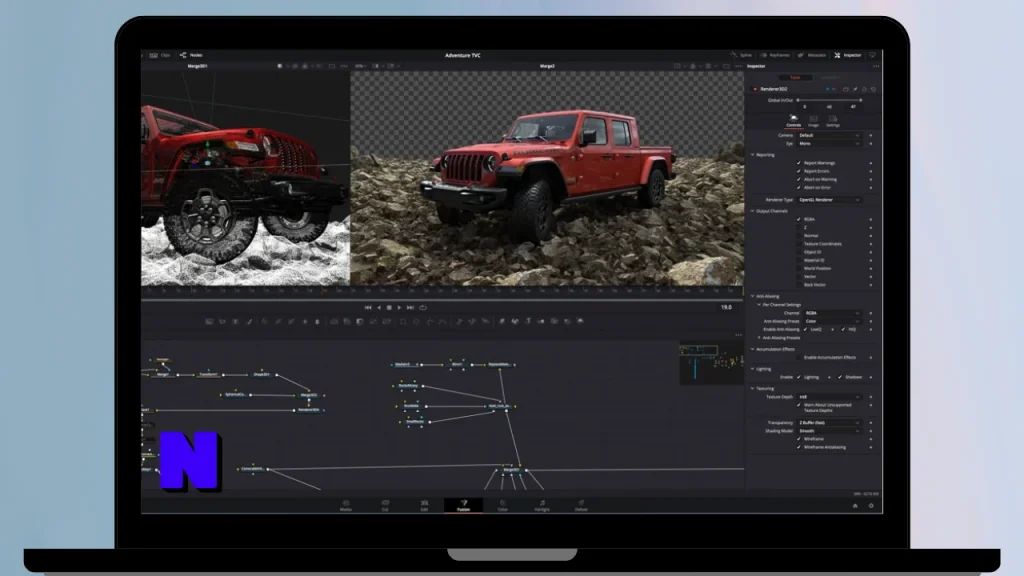Viewport: 1024px width, 576px height.
Task: Open the Spline panel
Action: 746,55
